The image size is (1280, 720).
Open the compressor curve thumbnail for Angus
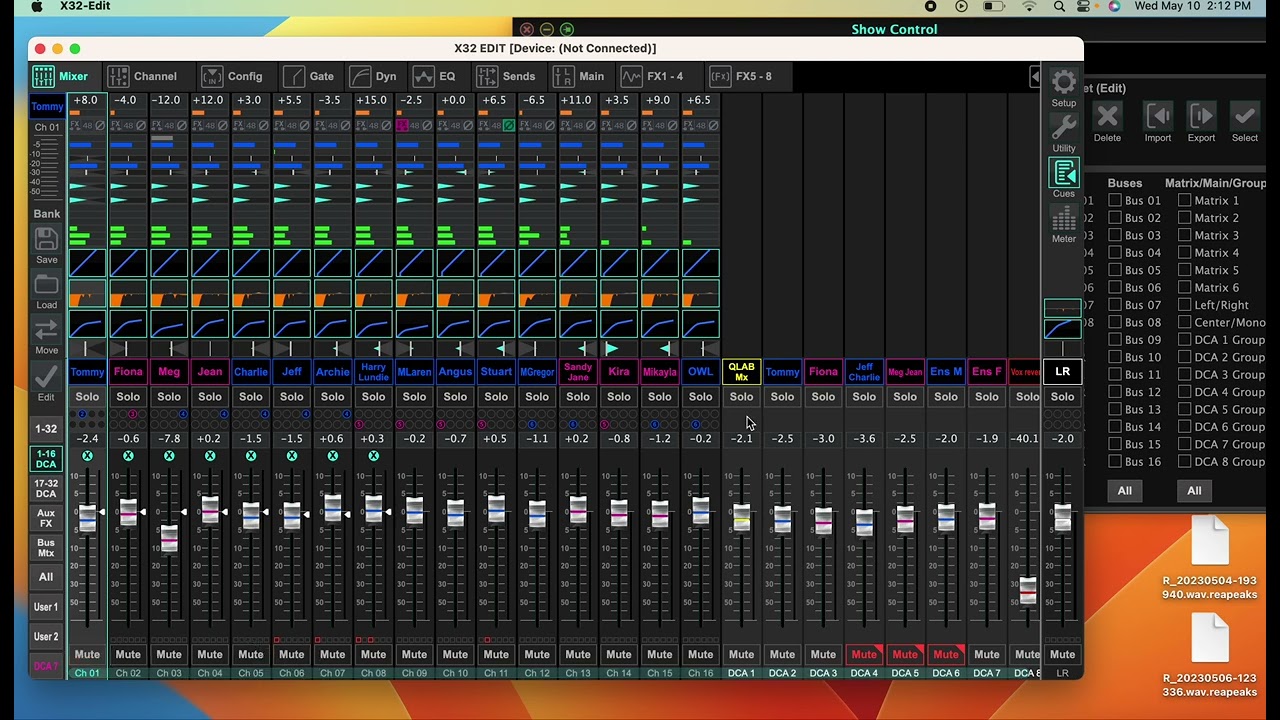[455, 324]
